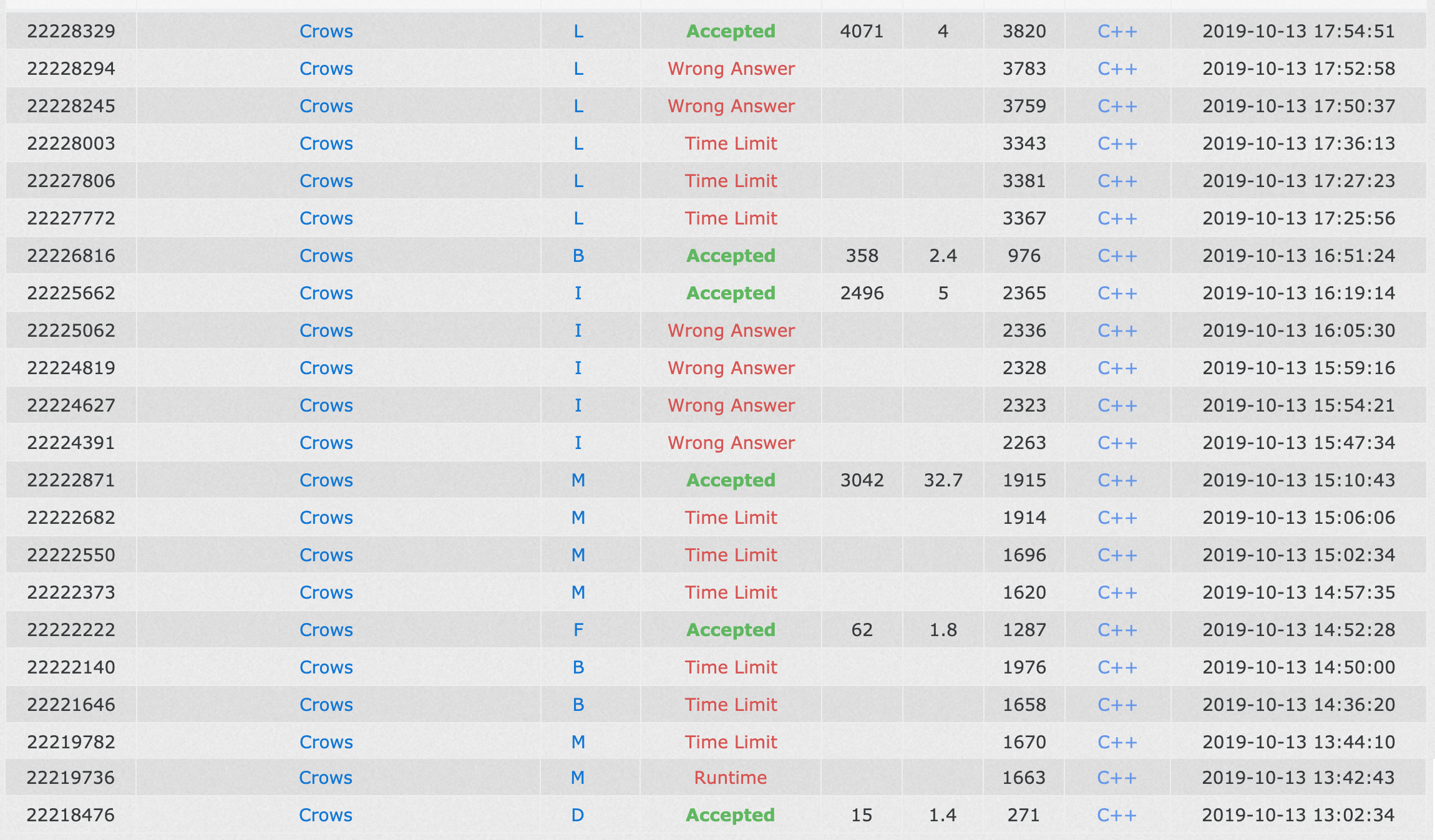Click Accepted status of run 22228329
The image size is (1435, 840).
(x=731, y=31)
